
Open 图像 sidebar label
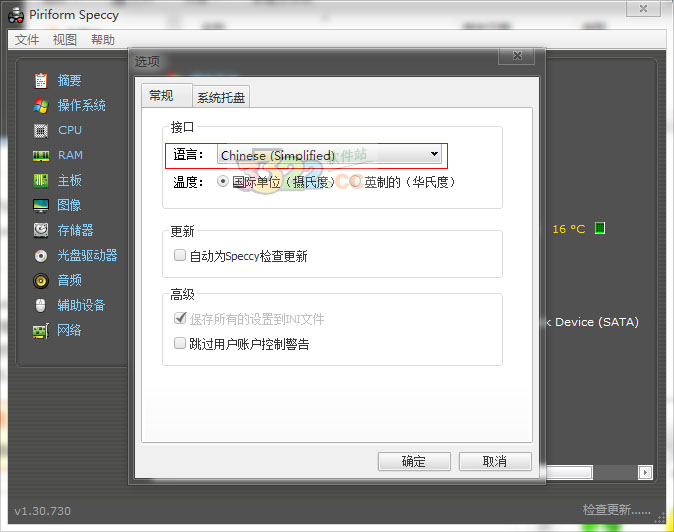point(69,205)
